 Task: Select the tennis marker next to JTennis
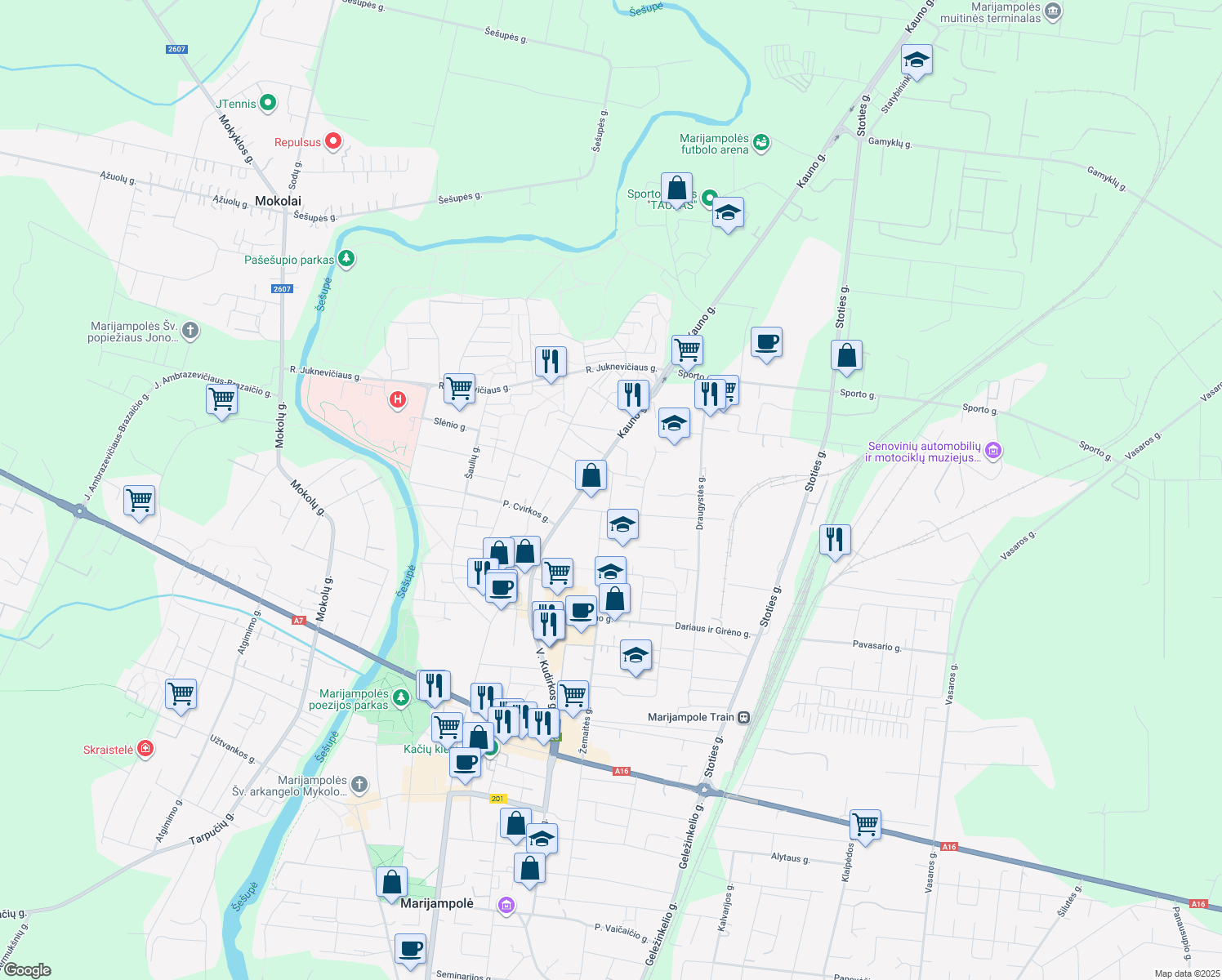(x=268, y=102)
